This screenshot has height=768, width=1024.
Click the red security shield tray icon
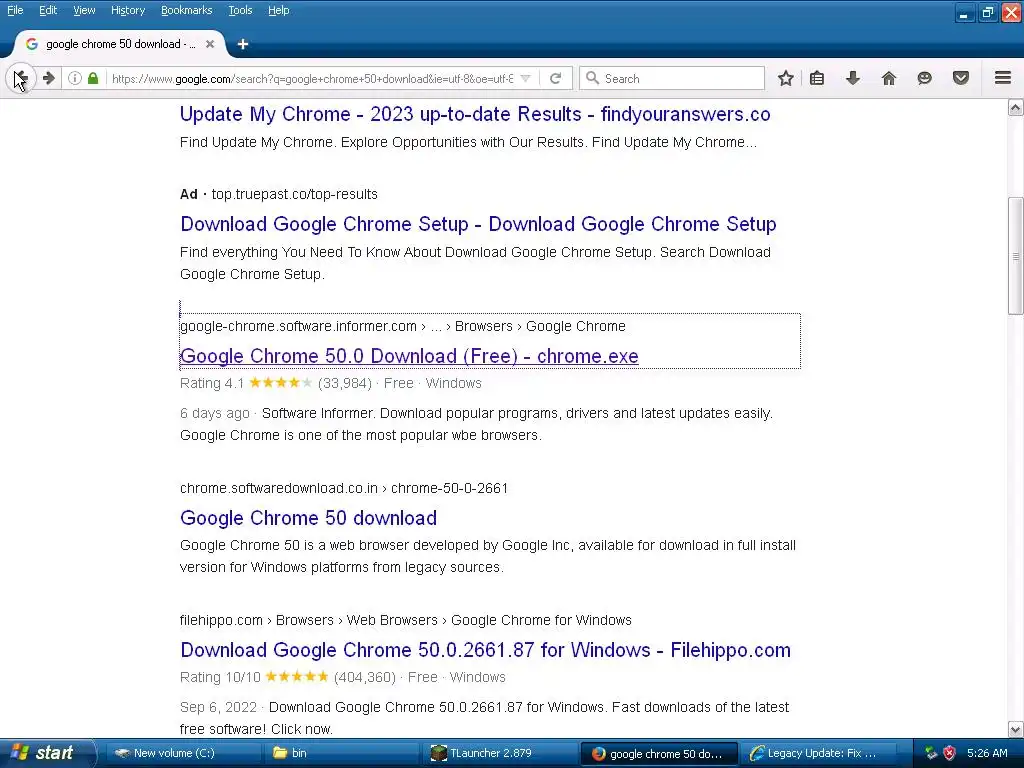coord(949,753)
